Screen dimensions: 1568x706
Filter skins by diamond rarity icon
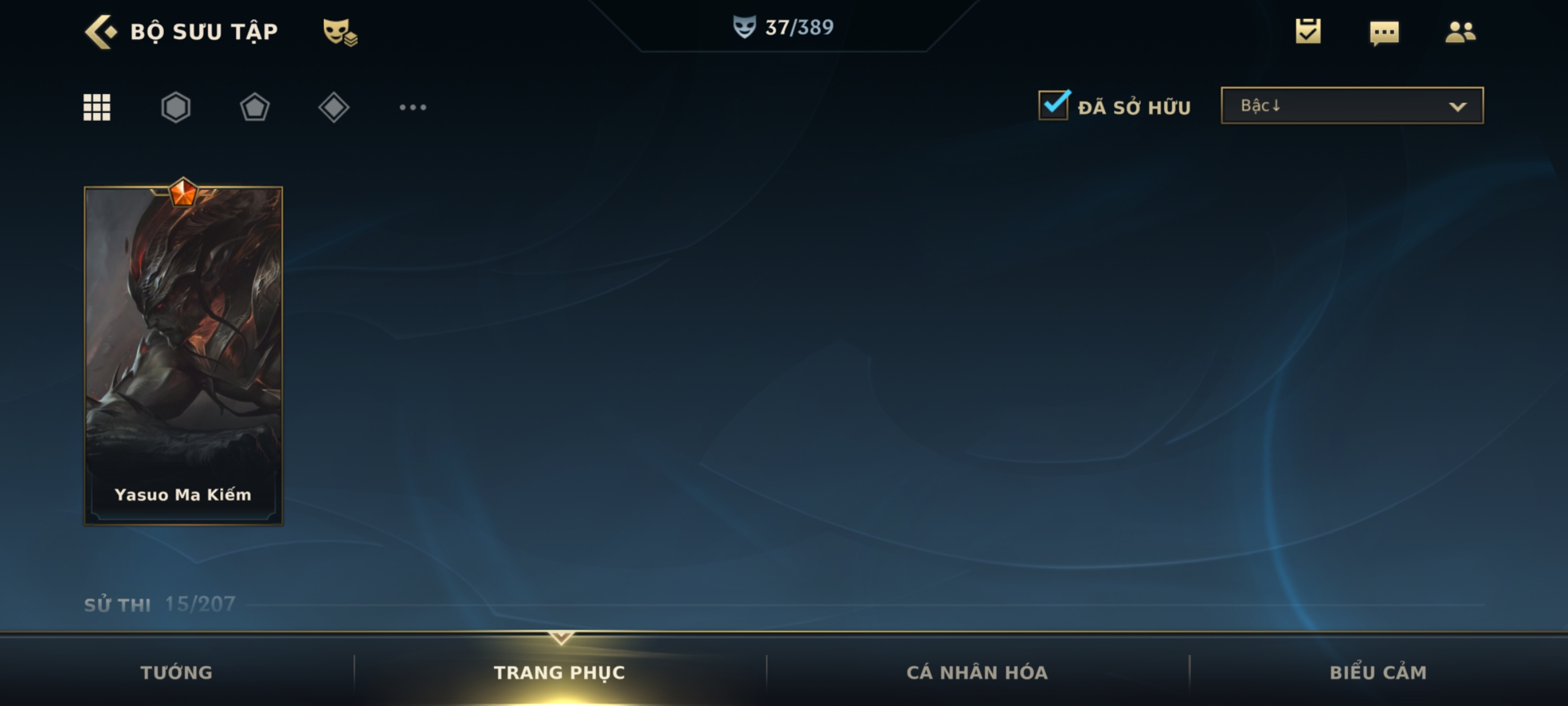(x=334, y=107)
